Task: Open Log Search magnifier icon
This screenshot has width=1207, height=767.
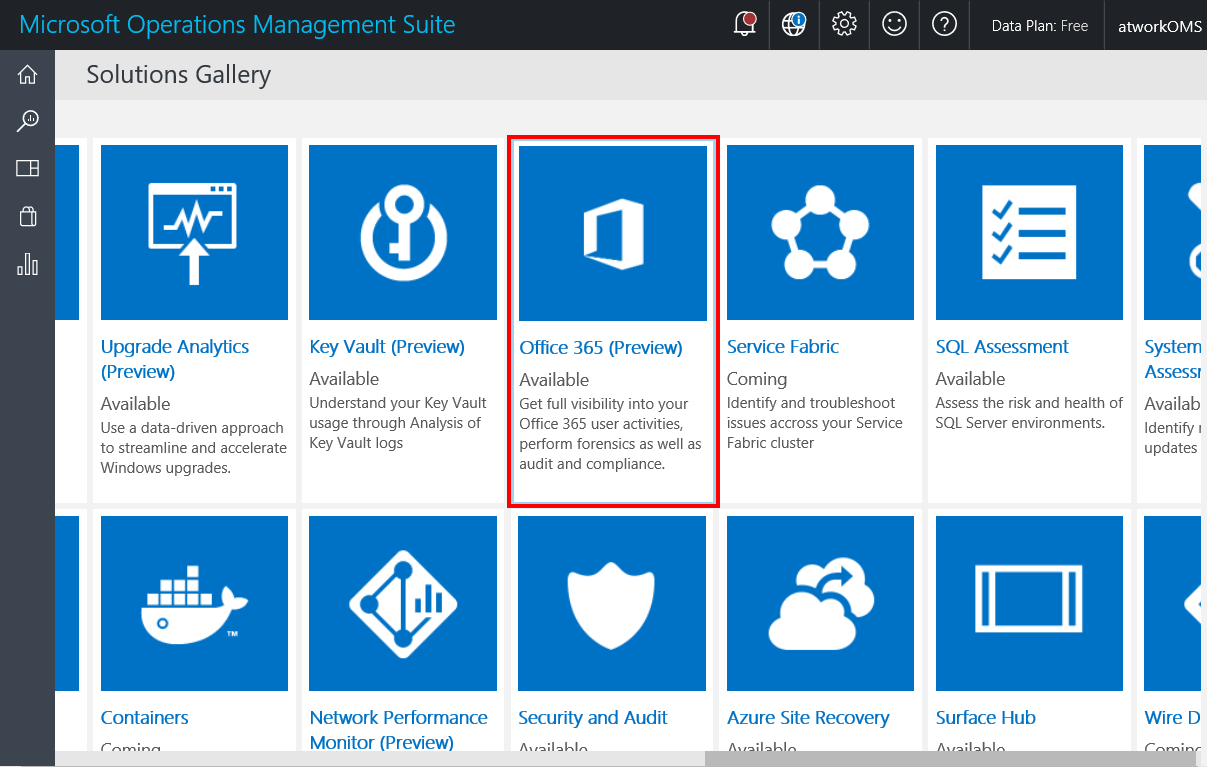Action: tap(27, 121)
